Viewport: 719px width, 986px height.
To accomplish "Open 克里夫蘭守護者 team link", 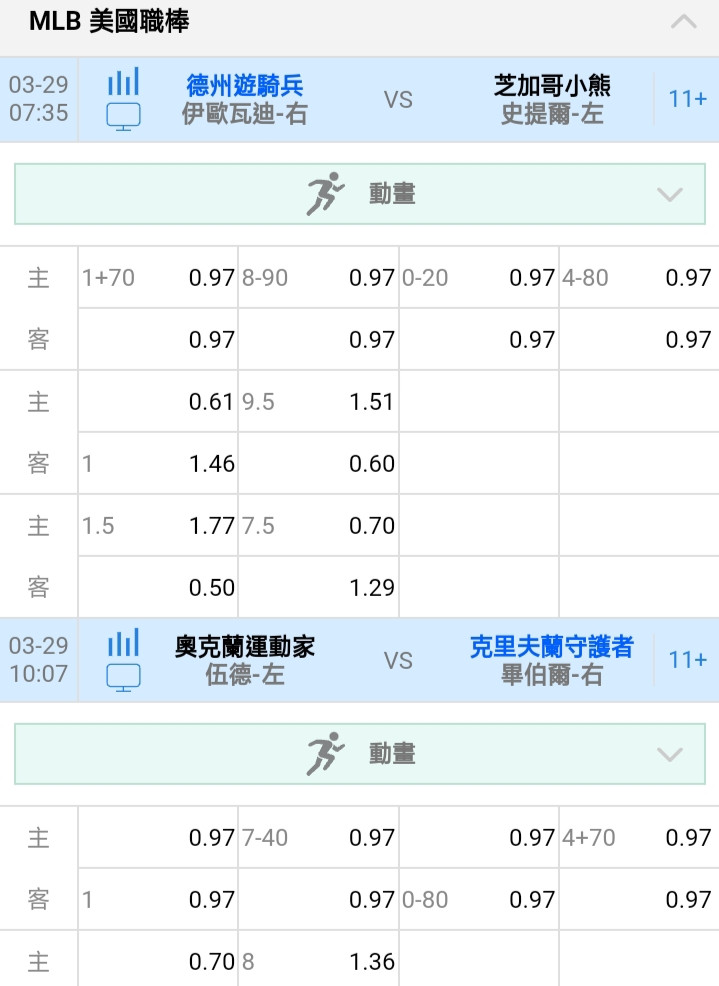I will (552, 646).
